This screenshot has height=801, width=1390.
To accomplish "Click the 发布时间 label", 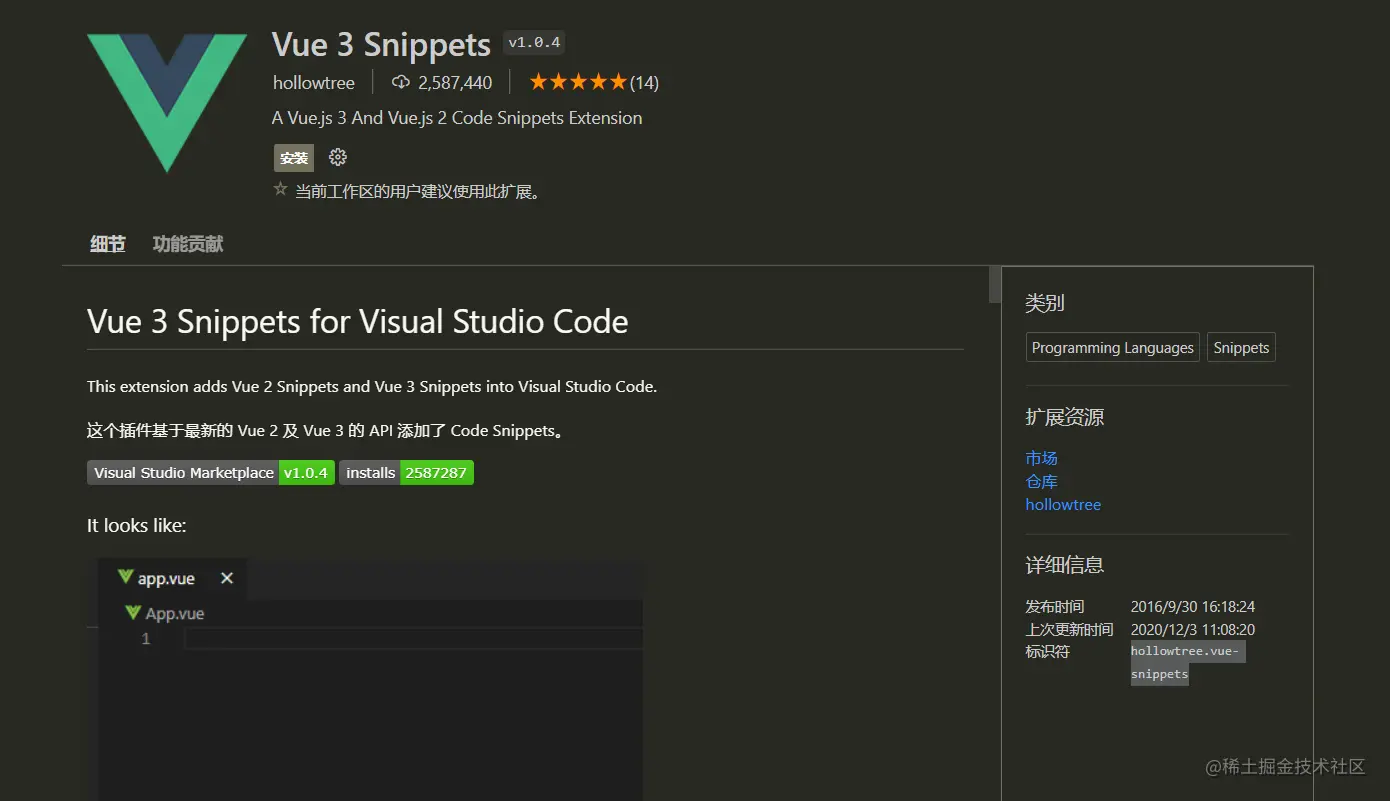I will tap(1055, 606).
